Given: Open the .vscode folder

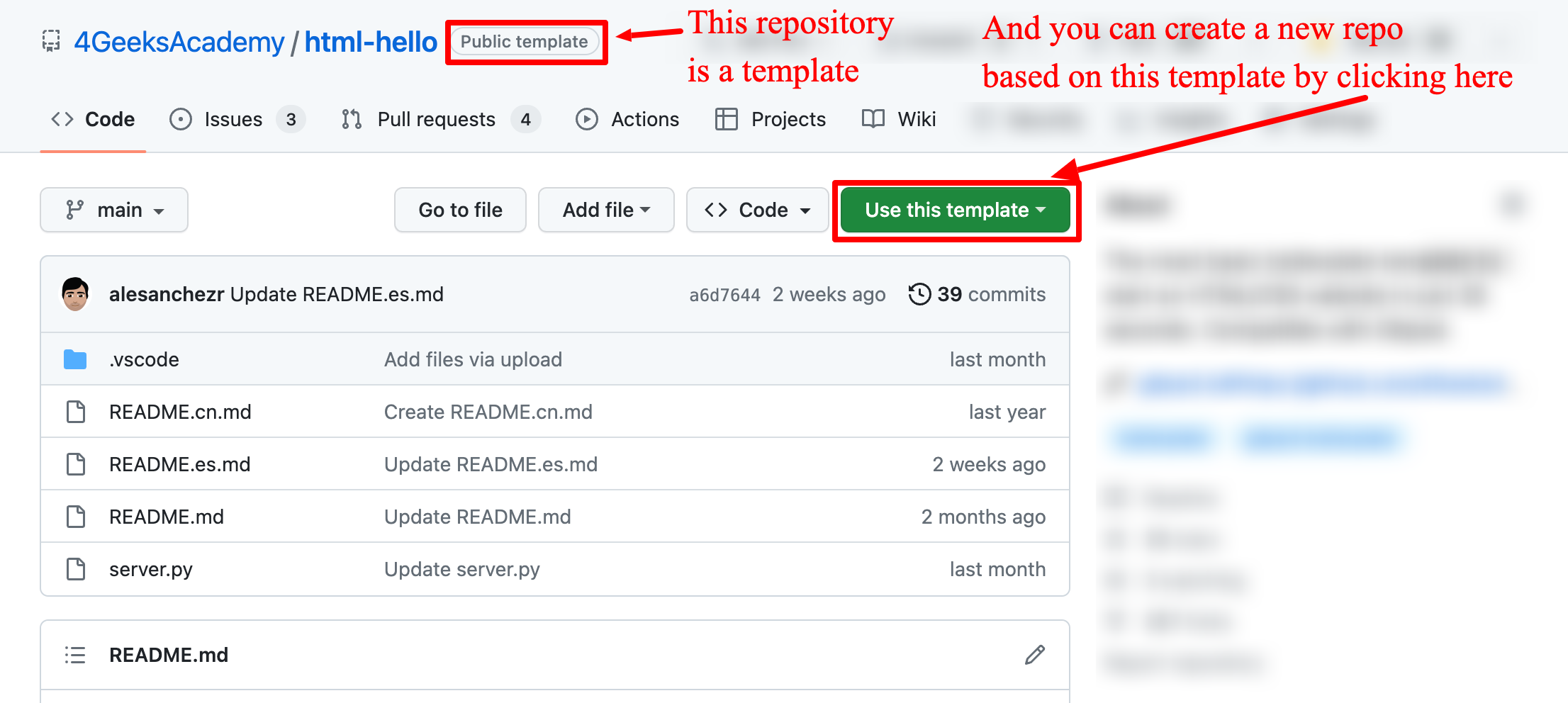Looking at the screenshot, I should [144, 359].
